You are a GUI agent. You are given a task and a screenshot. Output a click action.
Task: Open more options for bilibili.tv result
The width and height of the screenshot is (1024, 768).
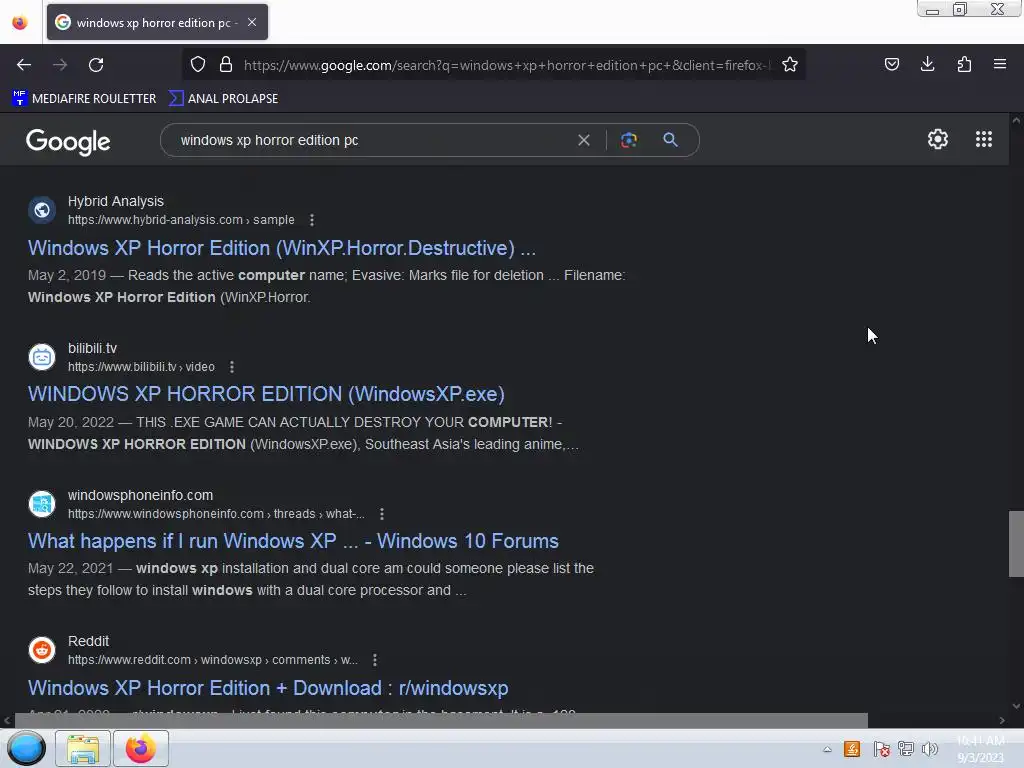(232, 367)
